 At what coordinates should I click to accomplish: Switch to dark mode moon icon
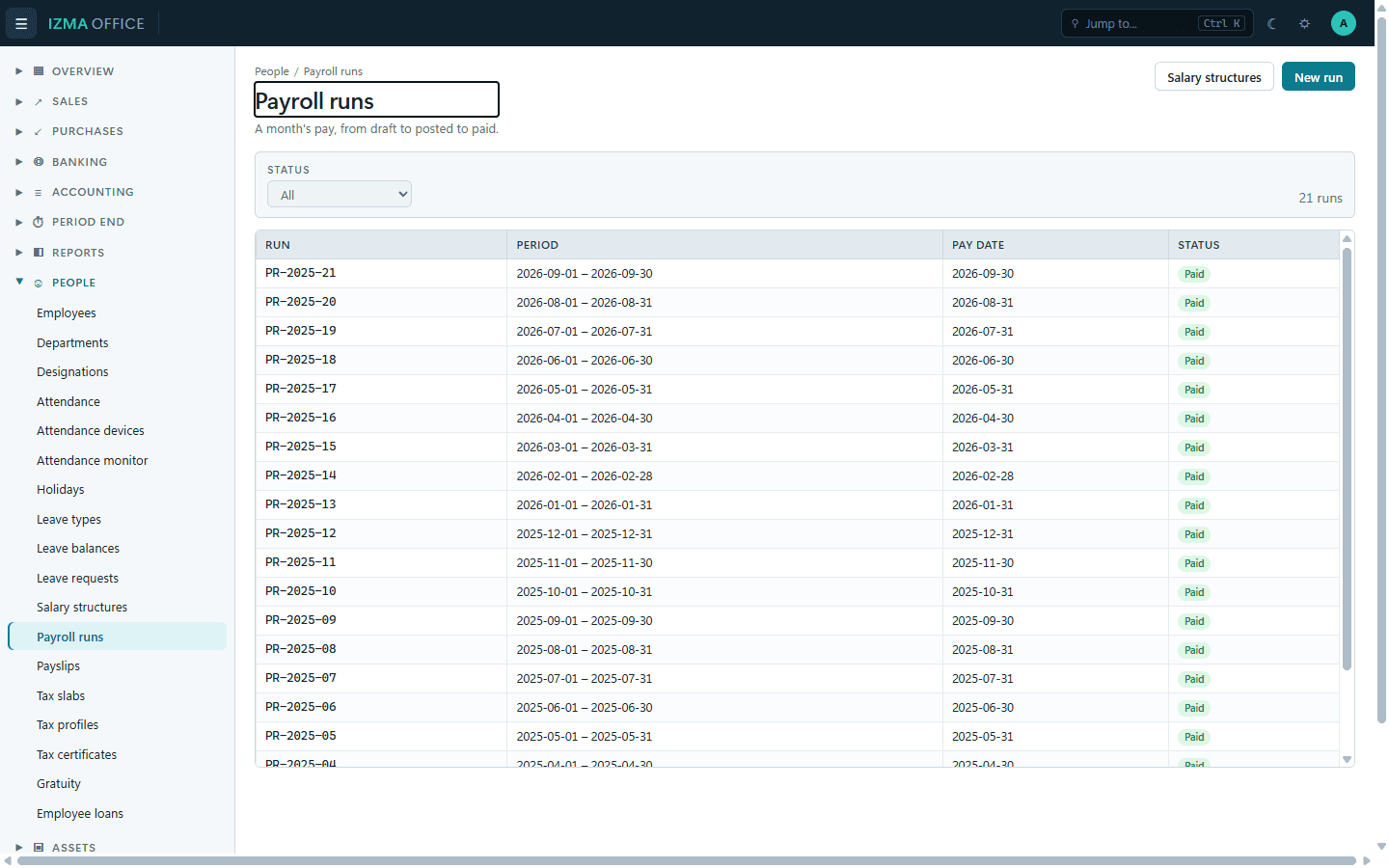coord(1272,23)
